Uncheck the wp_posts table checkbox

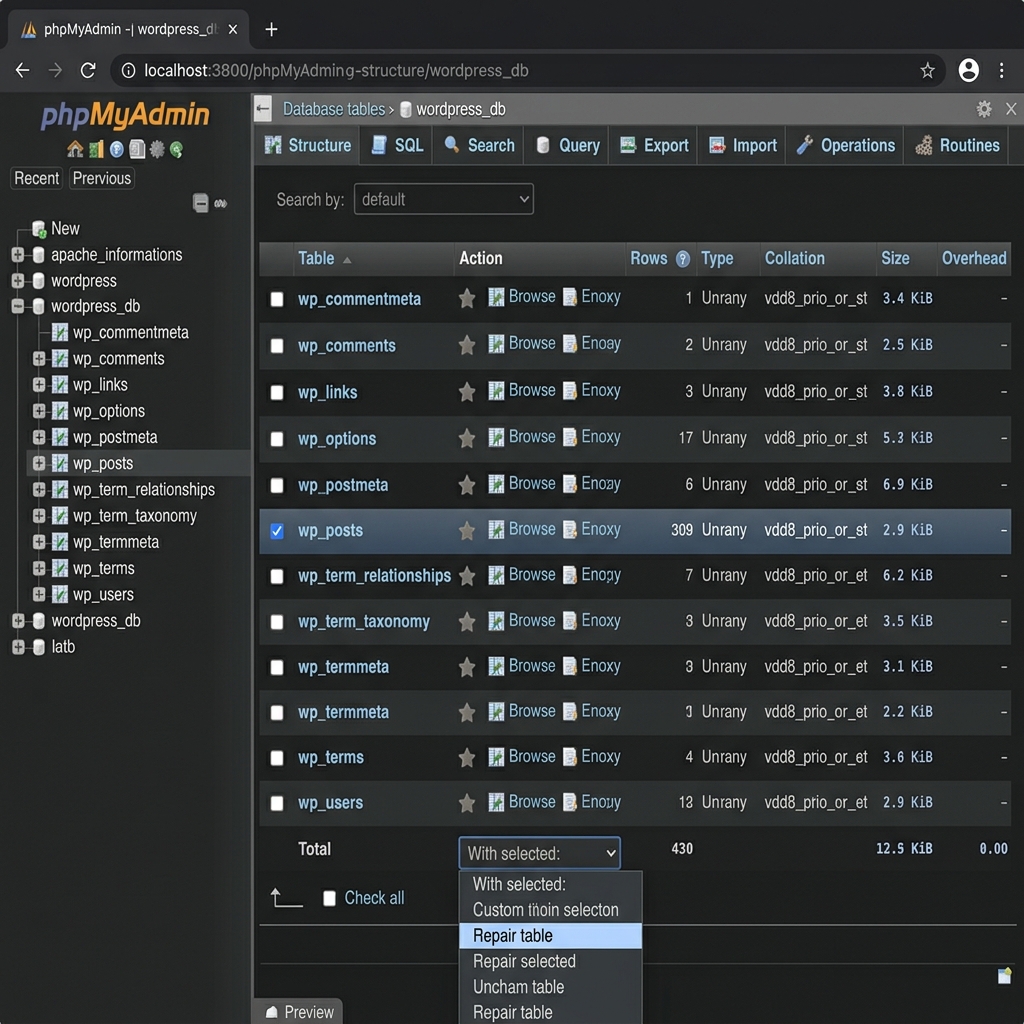pyautogui.click(x=277, y=531)
